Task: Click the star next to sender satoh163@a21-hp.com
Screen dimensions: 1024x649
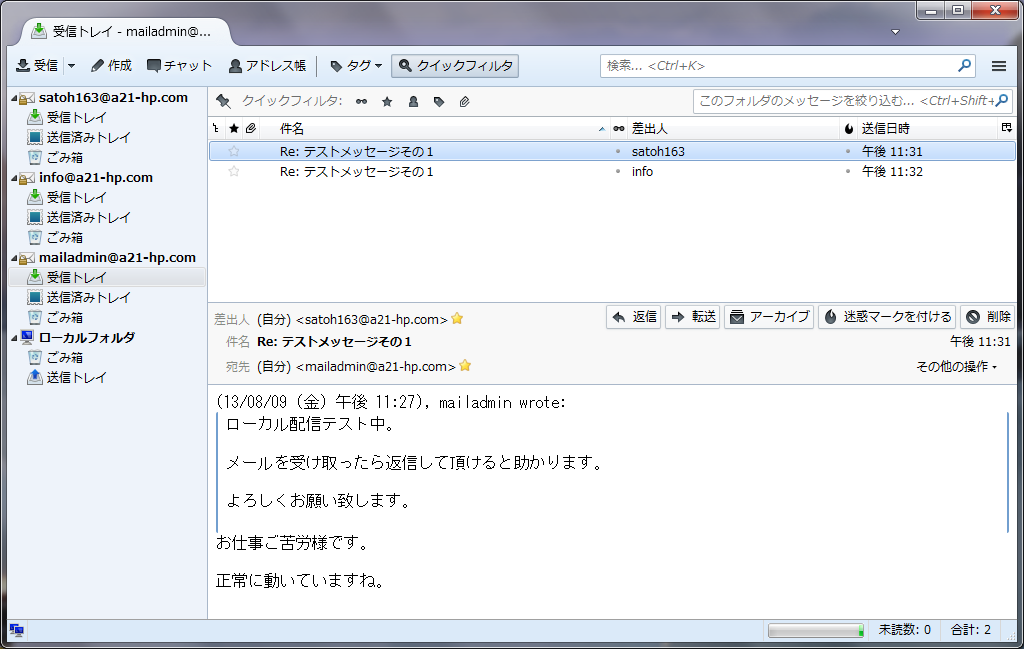Action: (x=457, y=319)
